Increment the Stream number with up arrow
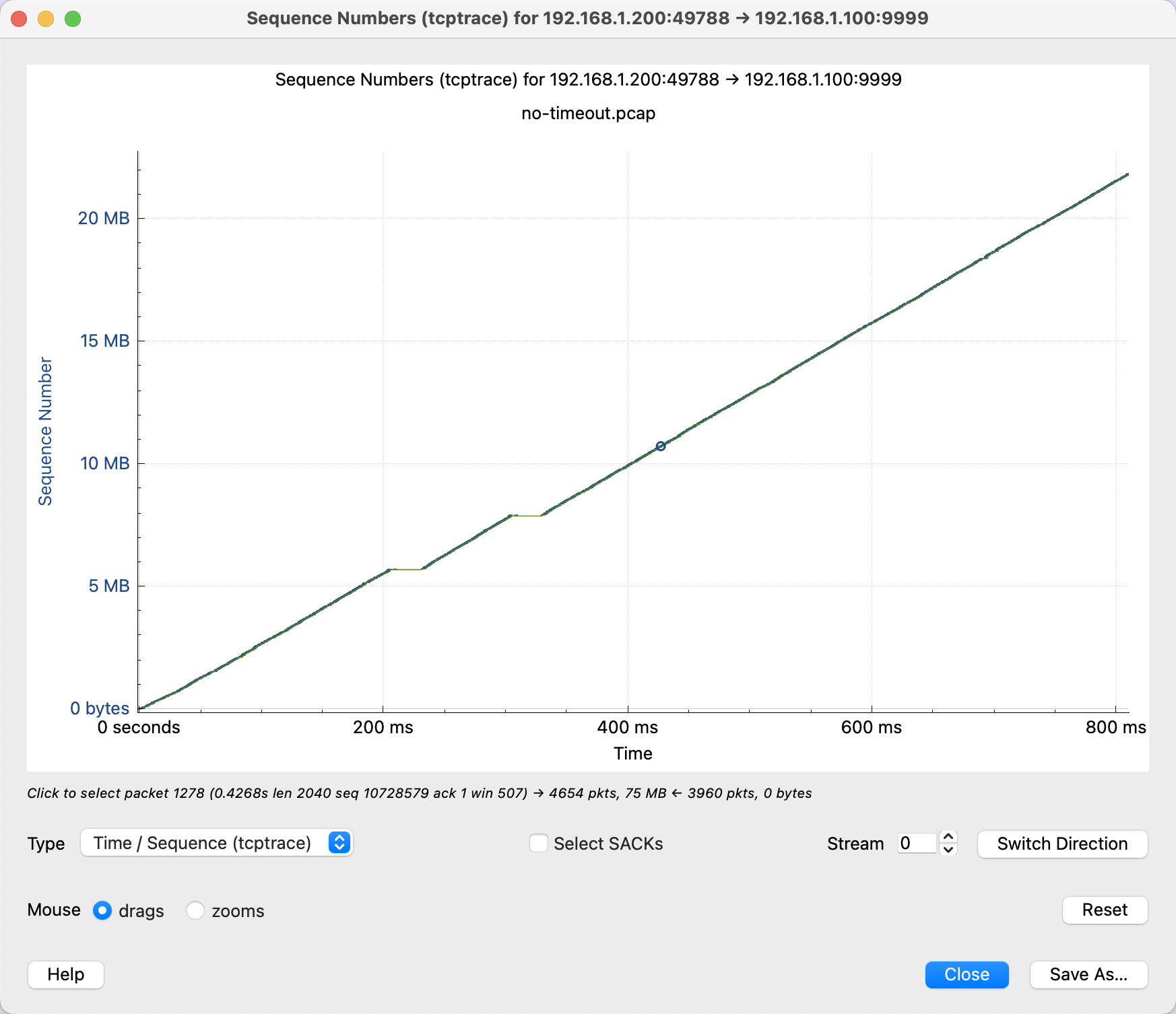1176x1014 pixels. (948, 837)
